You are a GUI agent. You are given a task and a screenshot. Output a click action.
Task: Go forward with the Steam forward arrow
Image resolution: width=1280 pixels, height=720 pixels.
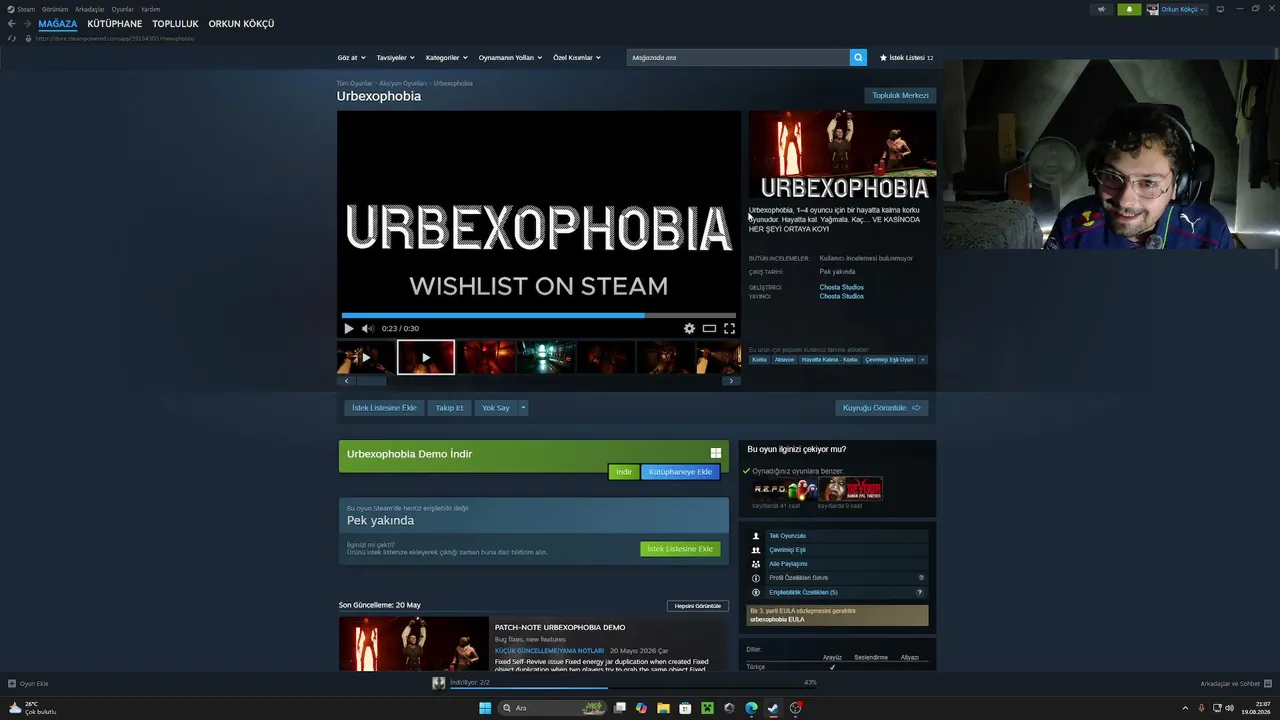click(27, 24)
